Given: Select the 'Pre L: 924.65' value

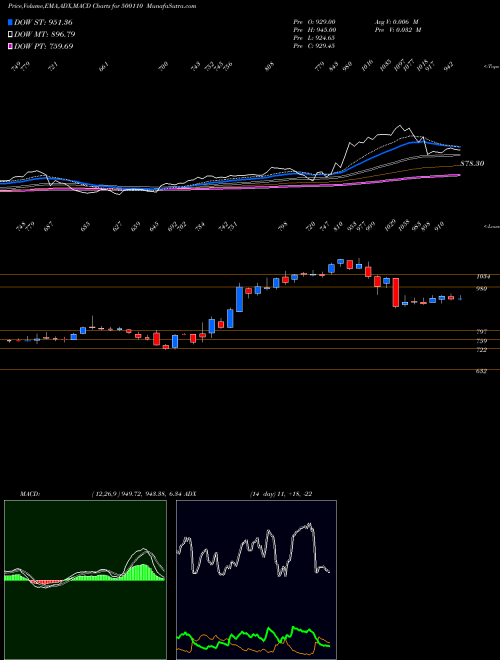Looking at the screenshot, I should [x=314, y=38].
